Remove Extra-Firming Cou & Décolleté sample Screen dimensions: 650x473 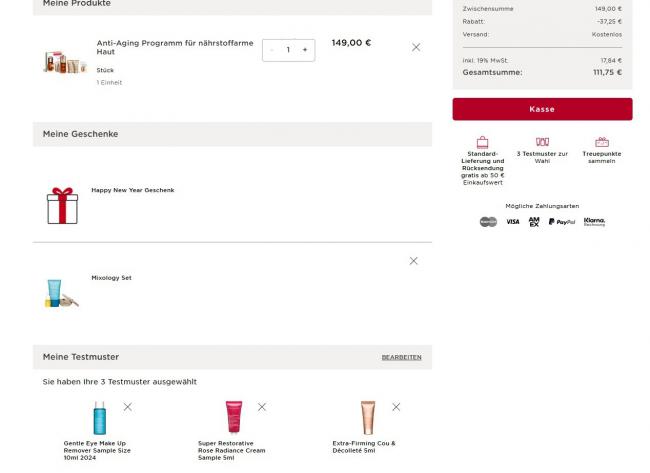coord(396,407)
